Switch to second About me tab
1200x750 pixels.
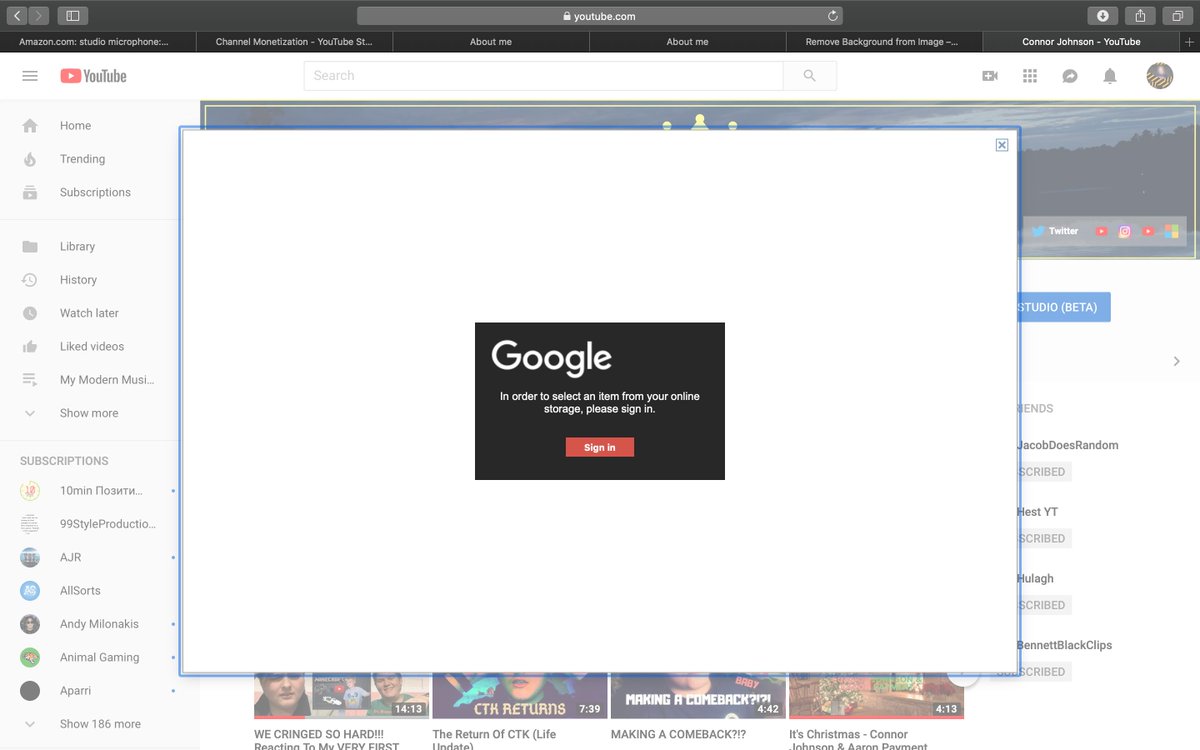point(688,42)
